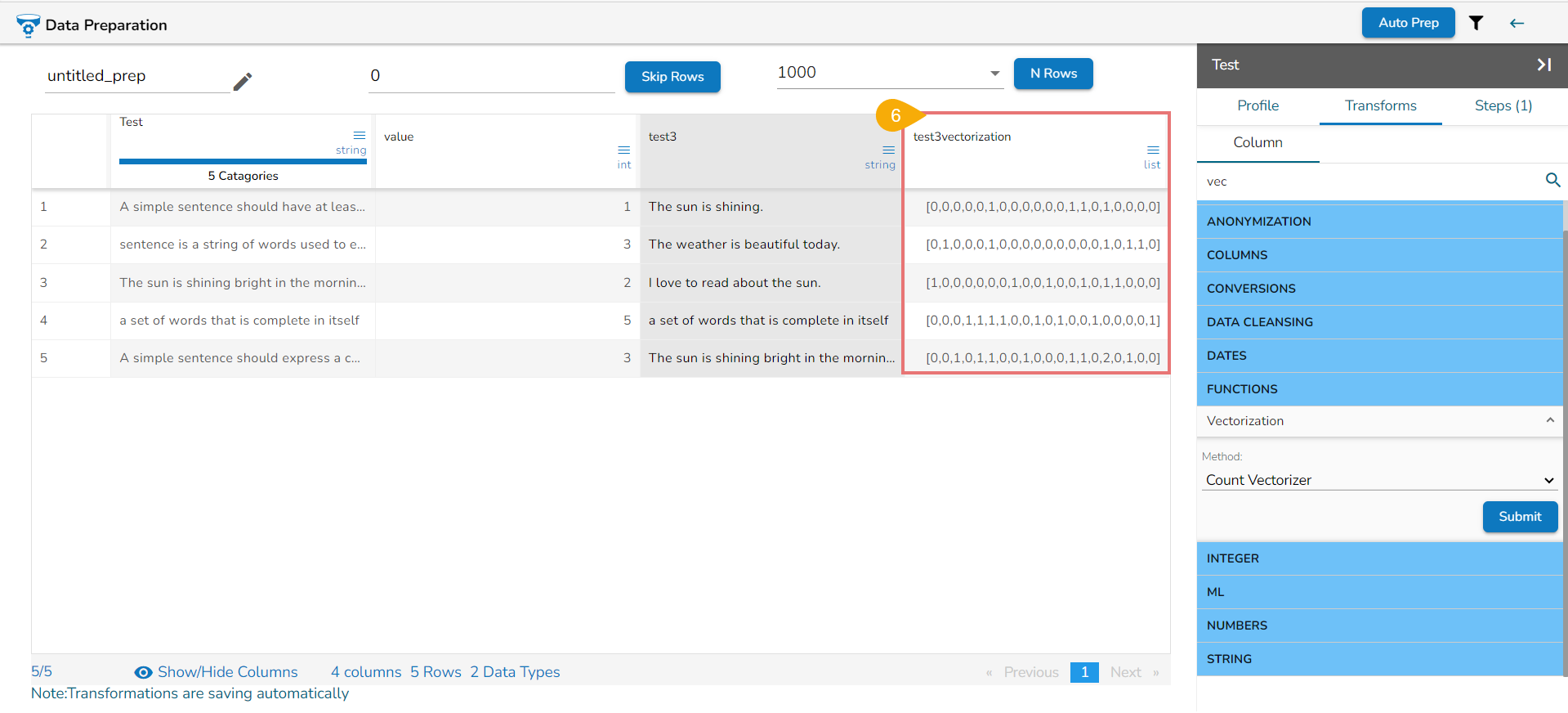Click the filter funnel icon
Screen dimensions: 1568x713
[1476, 23]
